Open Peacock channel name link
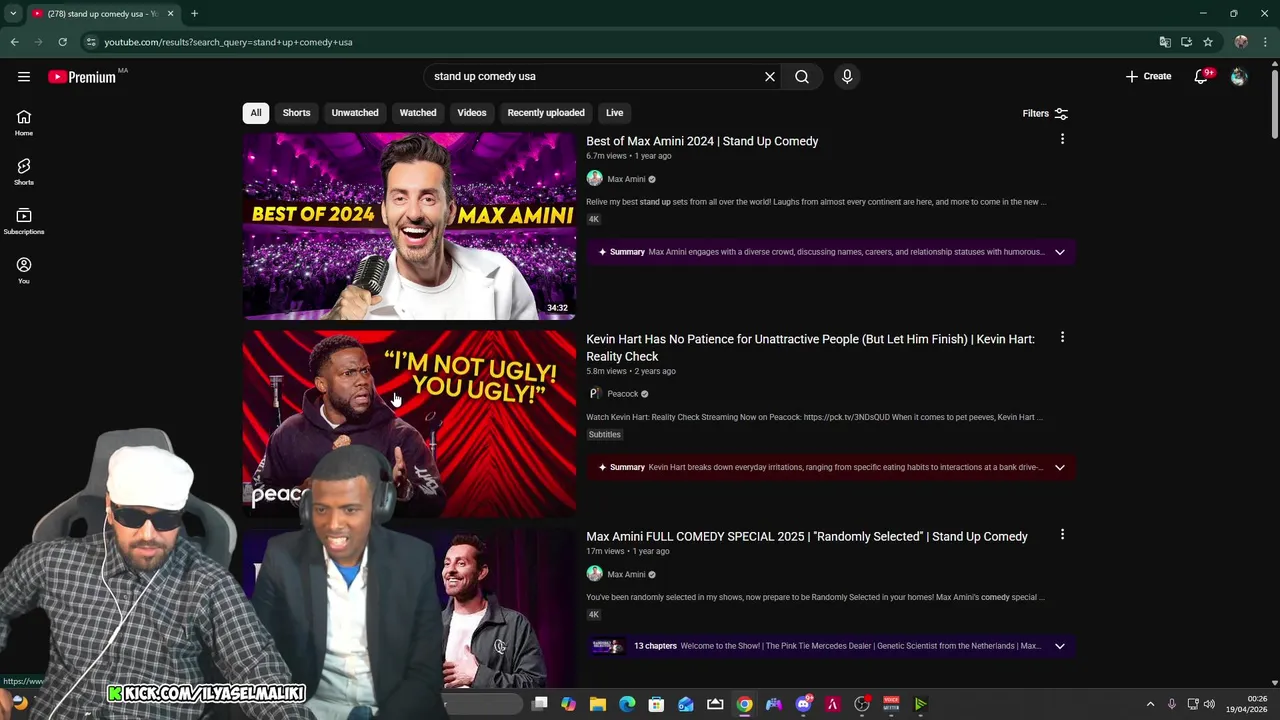 coord(622,394)
